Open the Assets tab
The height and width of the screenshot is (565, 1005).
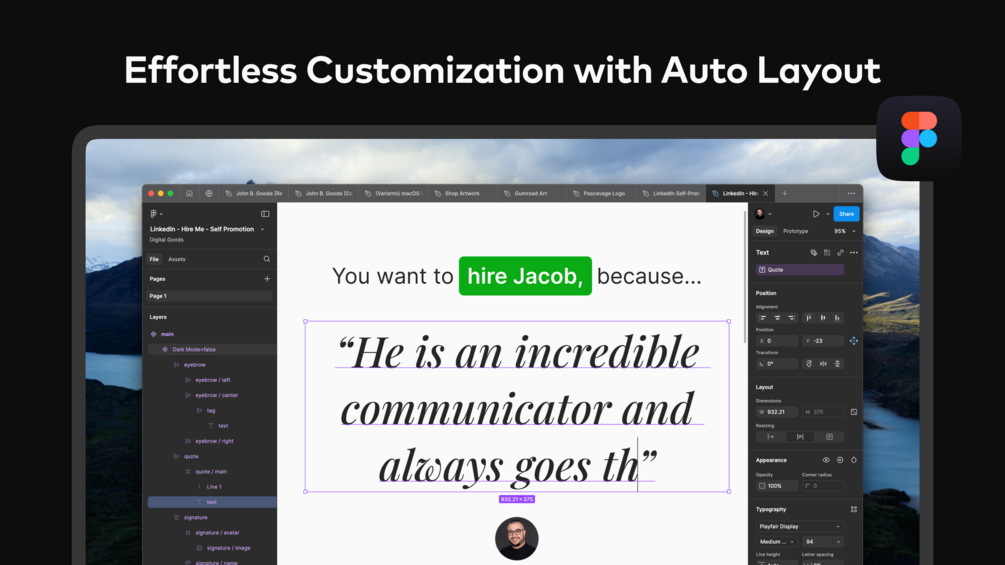click(177, 259)
